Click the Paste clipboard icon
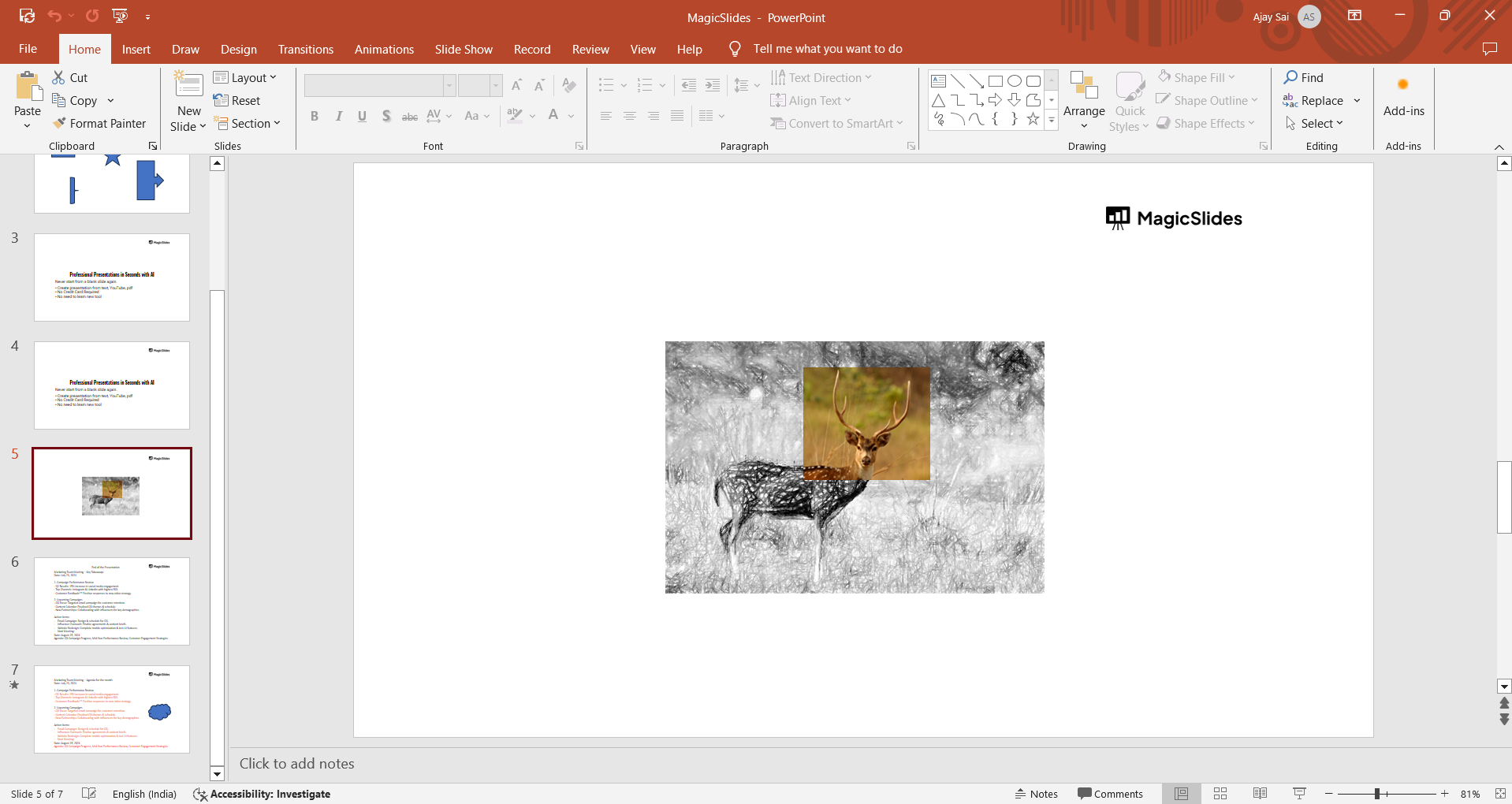This screenshot has width=1512, height=804. click(x=28, y=87)
